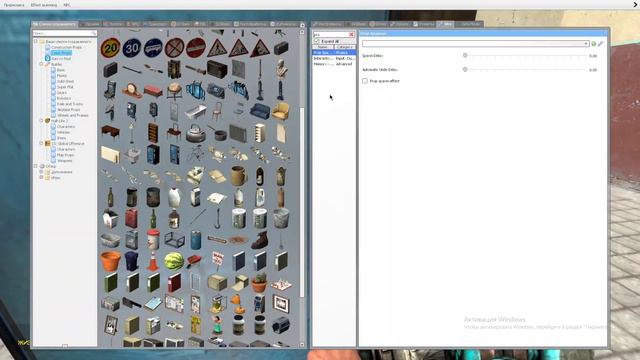Screen dimensions: 640x360
Task: Open Map Props under Global Offensive
Action: coord(65,155)
